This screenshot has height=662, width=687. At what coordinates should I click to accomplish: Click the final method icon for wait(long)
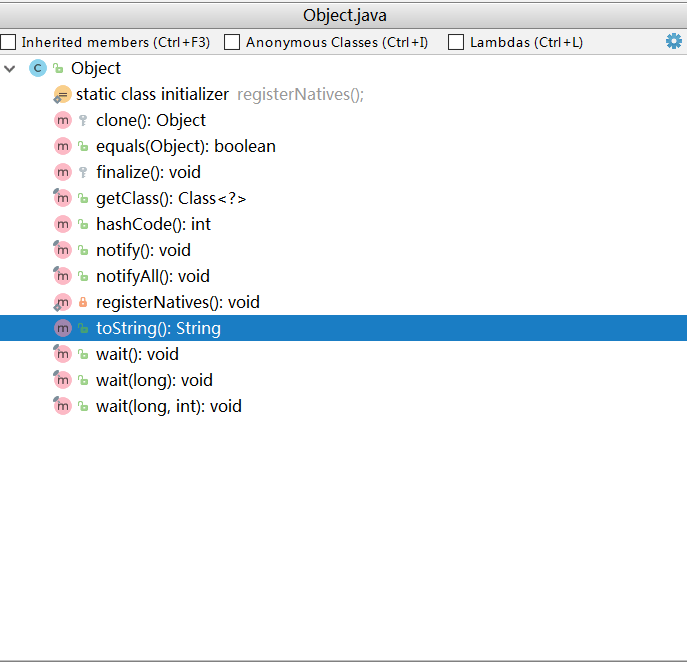(62, 380)
